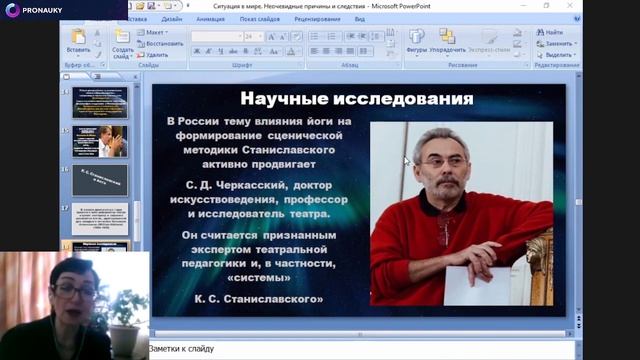
Task: Click the Shrink Font icon
Action: 282,37
